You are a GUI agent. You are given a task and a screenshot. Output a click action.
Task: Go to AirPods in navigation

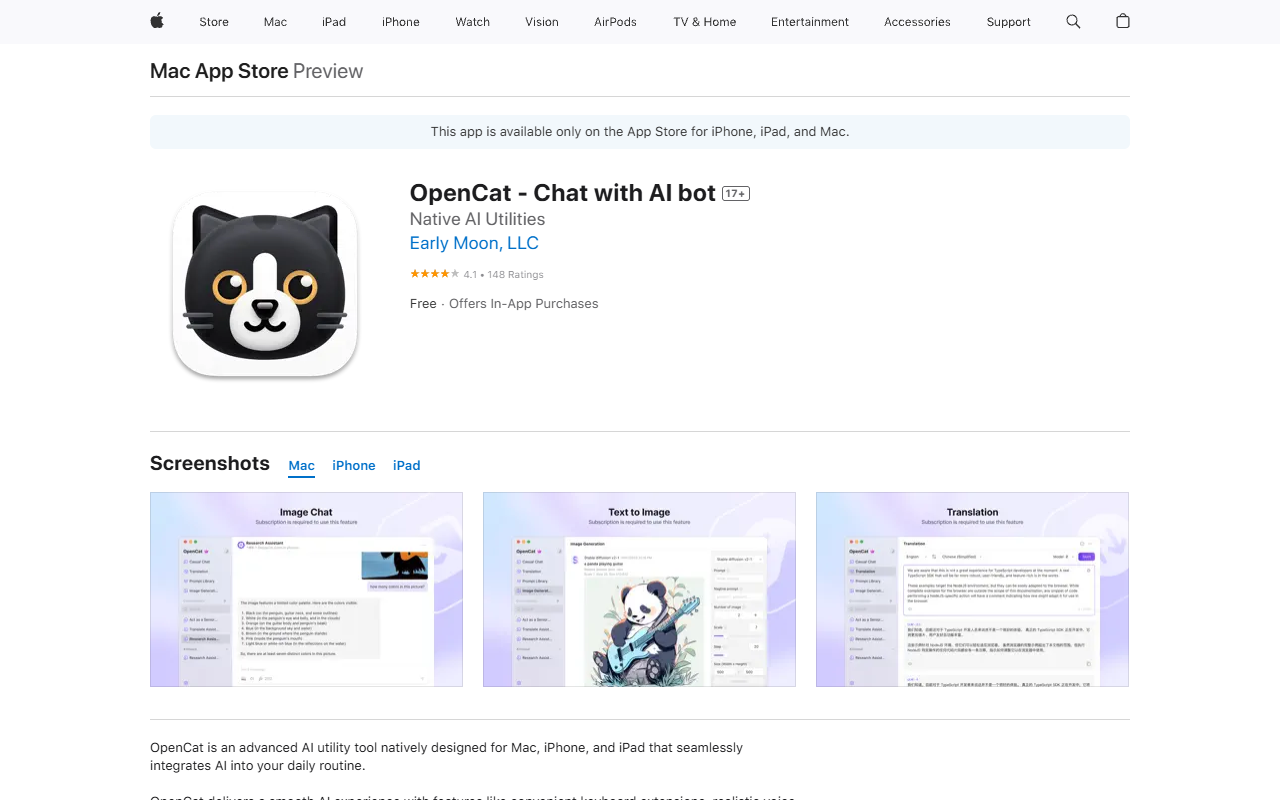click(615, 22)
